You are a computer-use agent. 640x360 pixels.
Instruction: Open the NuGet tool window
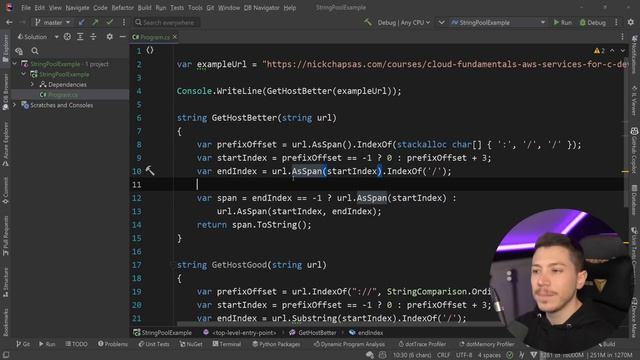pyautogui.click(x=191, y=344)
